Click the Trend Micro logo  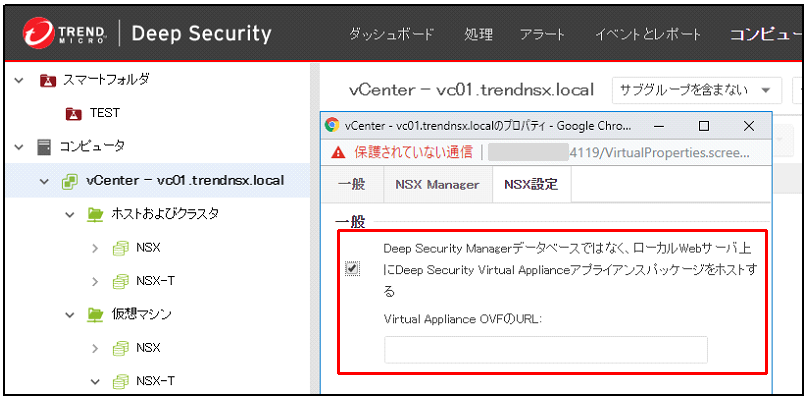tap(65, 33)
